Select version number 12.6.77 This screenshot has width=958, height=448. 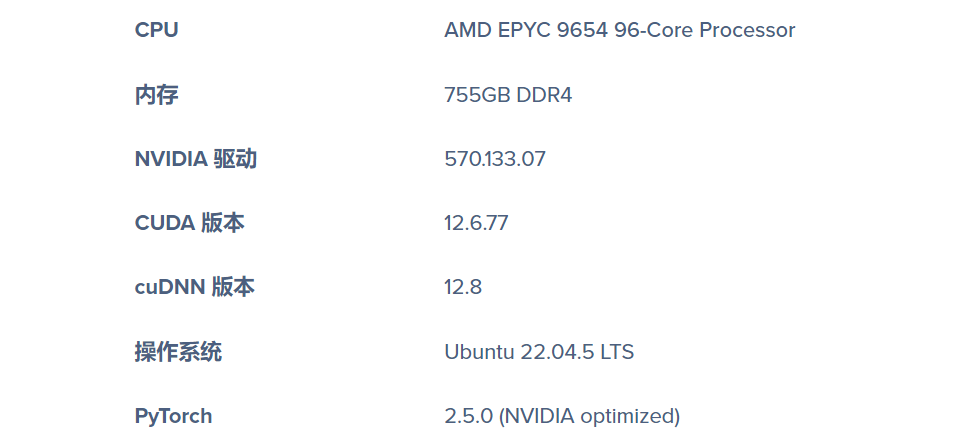coord(476,223)
